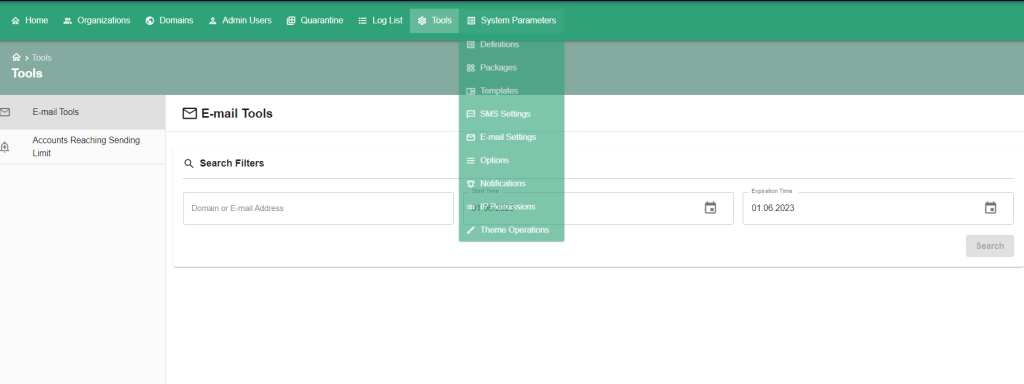Image resolution: width=1024 pixels, height=384 pixels.
Task: Click the bell icon for Accounts Reaching Sending Limit
Action: click(x=5, y=147)
